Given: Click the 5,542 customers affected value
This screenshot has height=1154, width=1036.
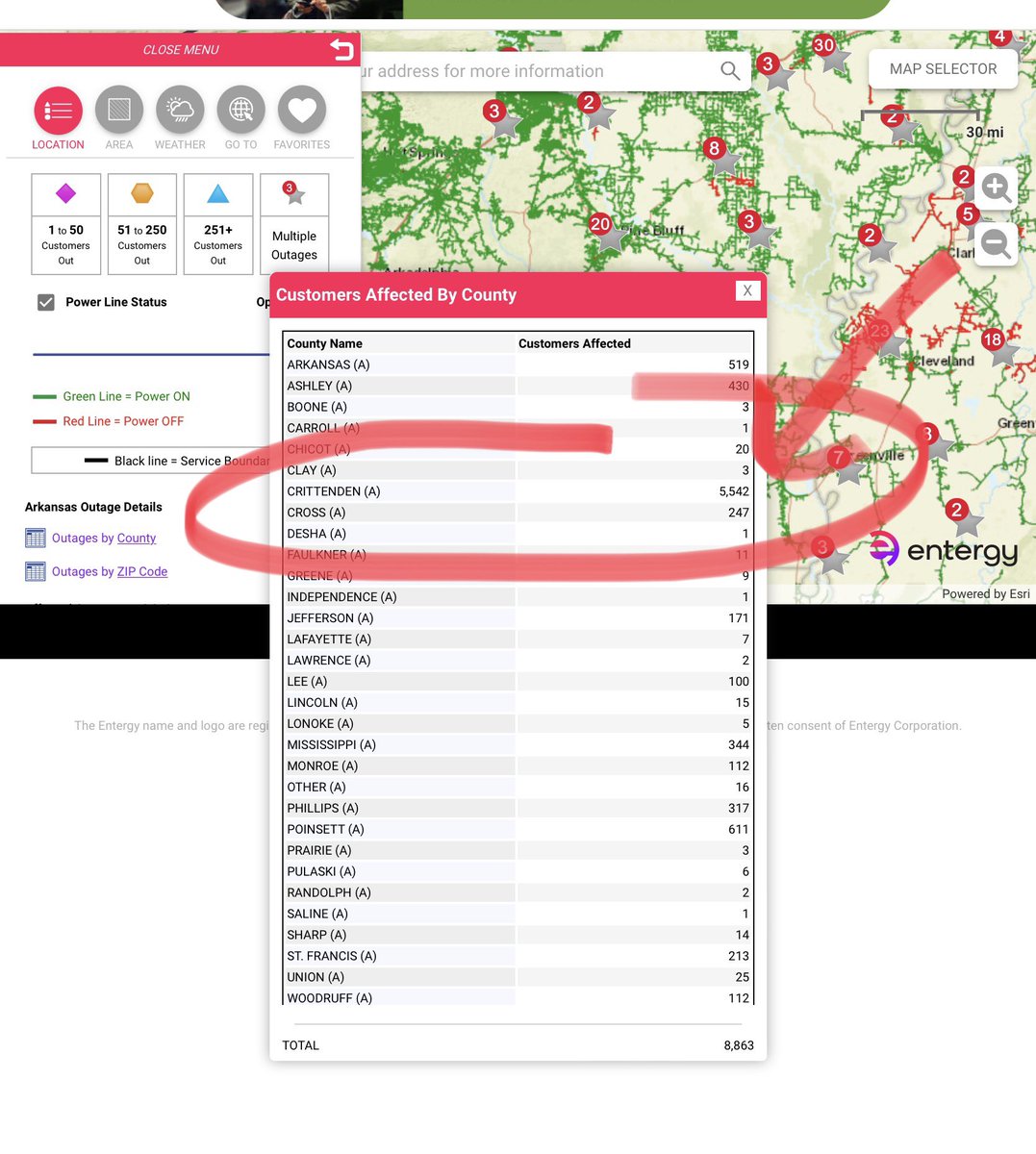Looking at the screenshot, I should point(734,491).
